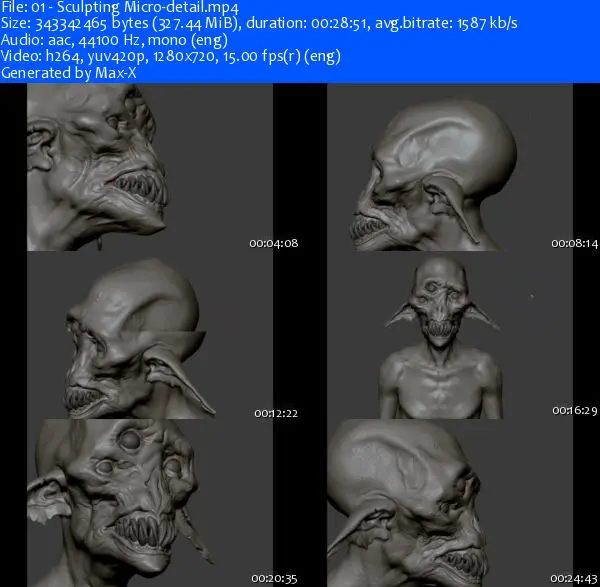Image resolution: width=600 pixels, height=587 pixels.
Task: Click the 'Generated by Max-X' text
Action: [x=68, y=73]
